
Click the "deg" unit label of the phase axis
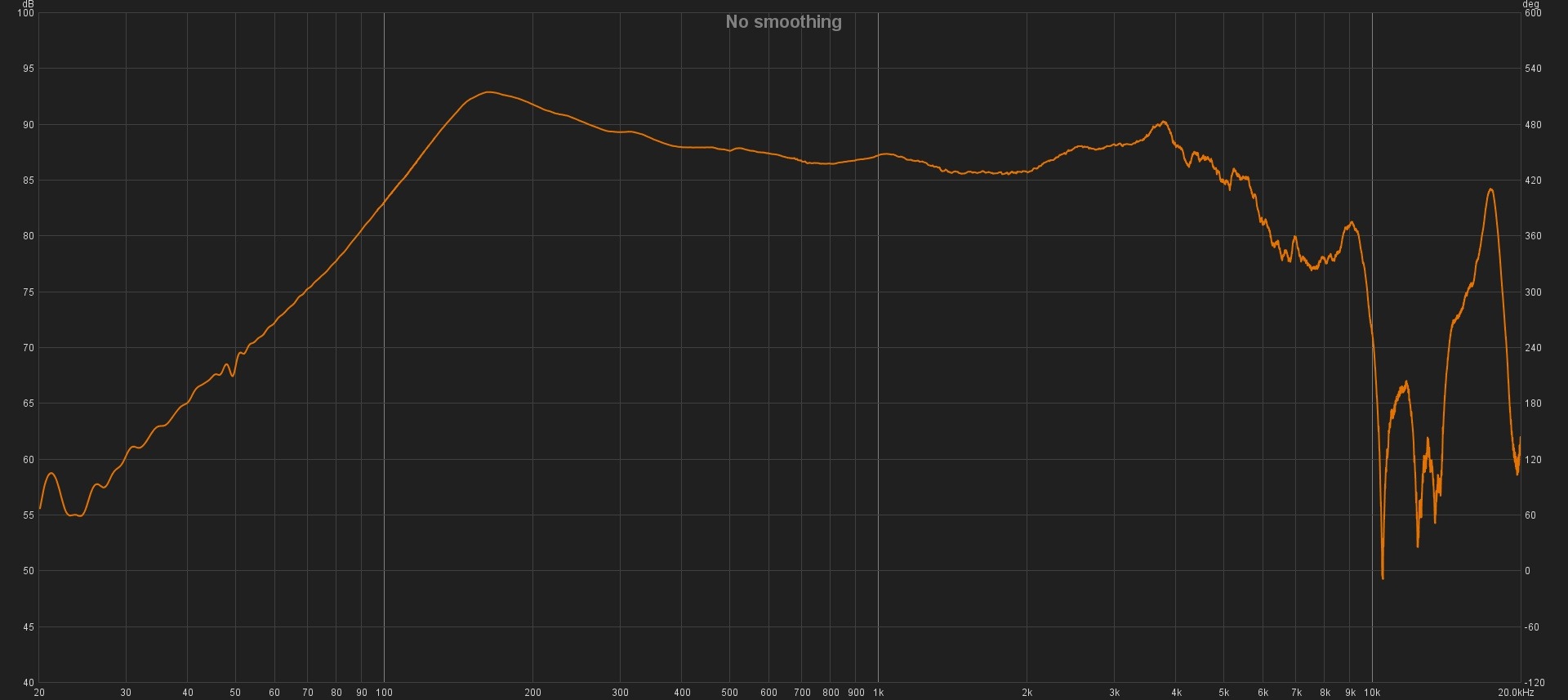click(1530, 4)
